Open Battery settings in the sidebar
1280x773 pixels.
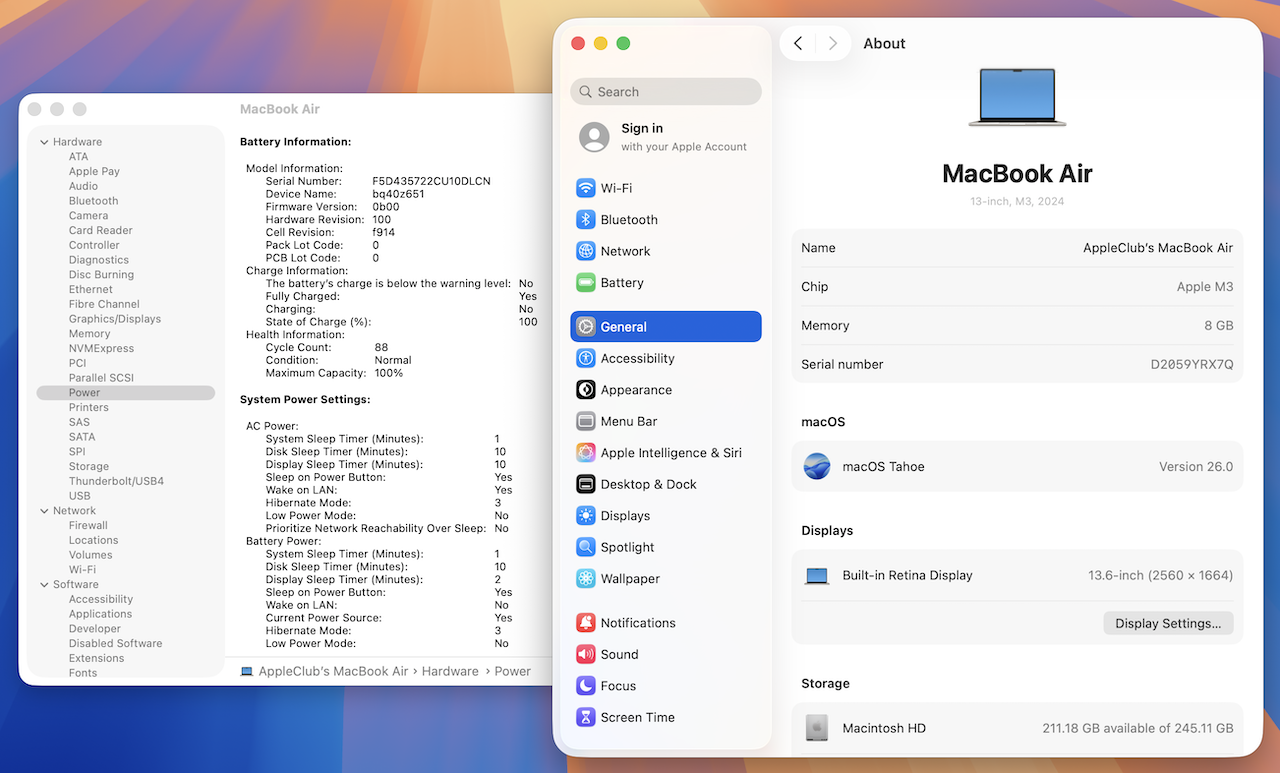coord(666,283)
